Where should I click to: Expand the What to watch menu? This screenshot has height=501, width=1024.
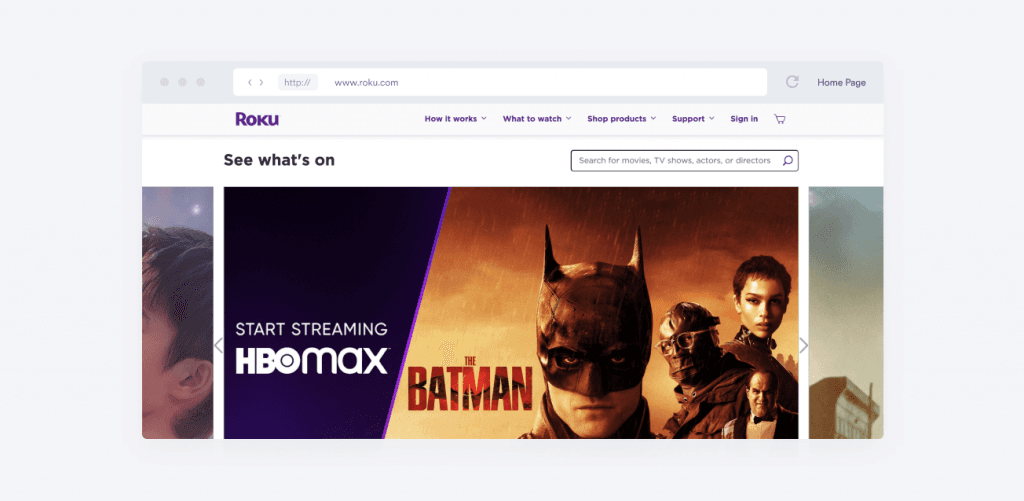(x=537, y=119)
